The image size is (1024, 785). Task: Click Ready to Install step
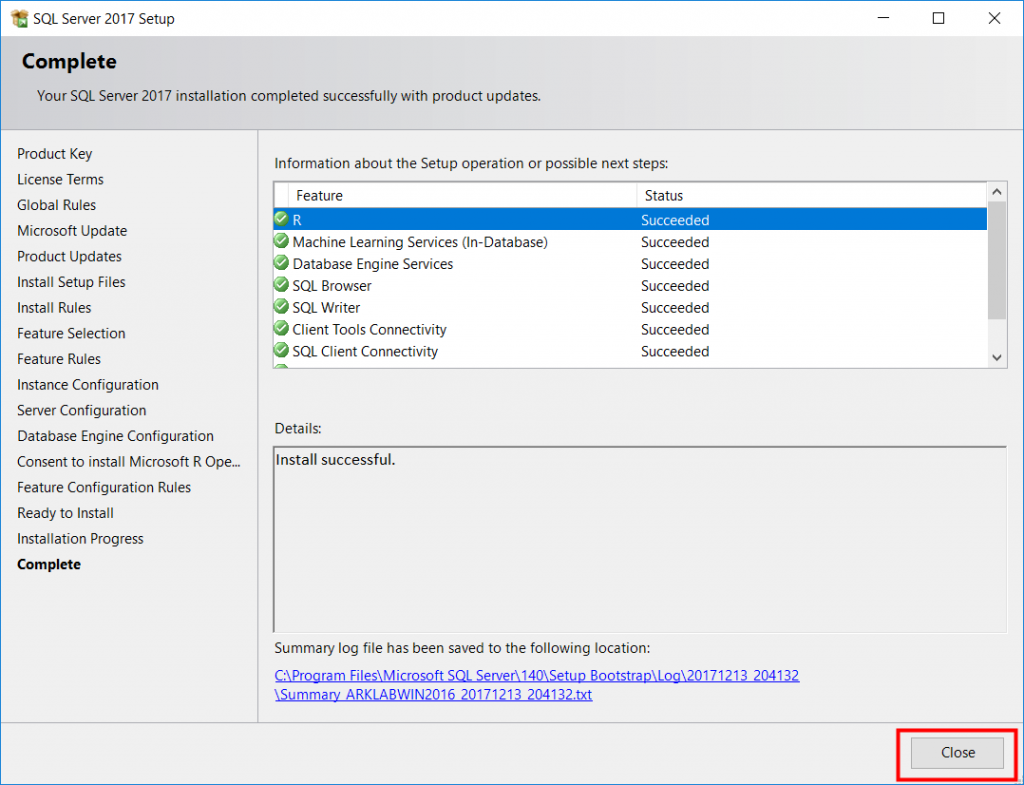65,513
